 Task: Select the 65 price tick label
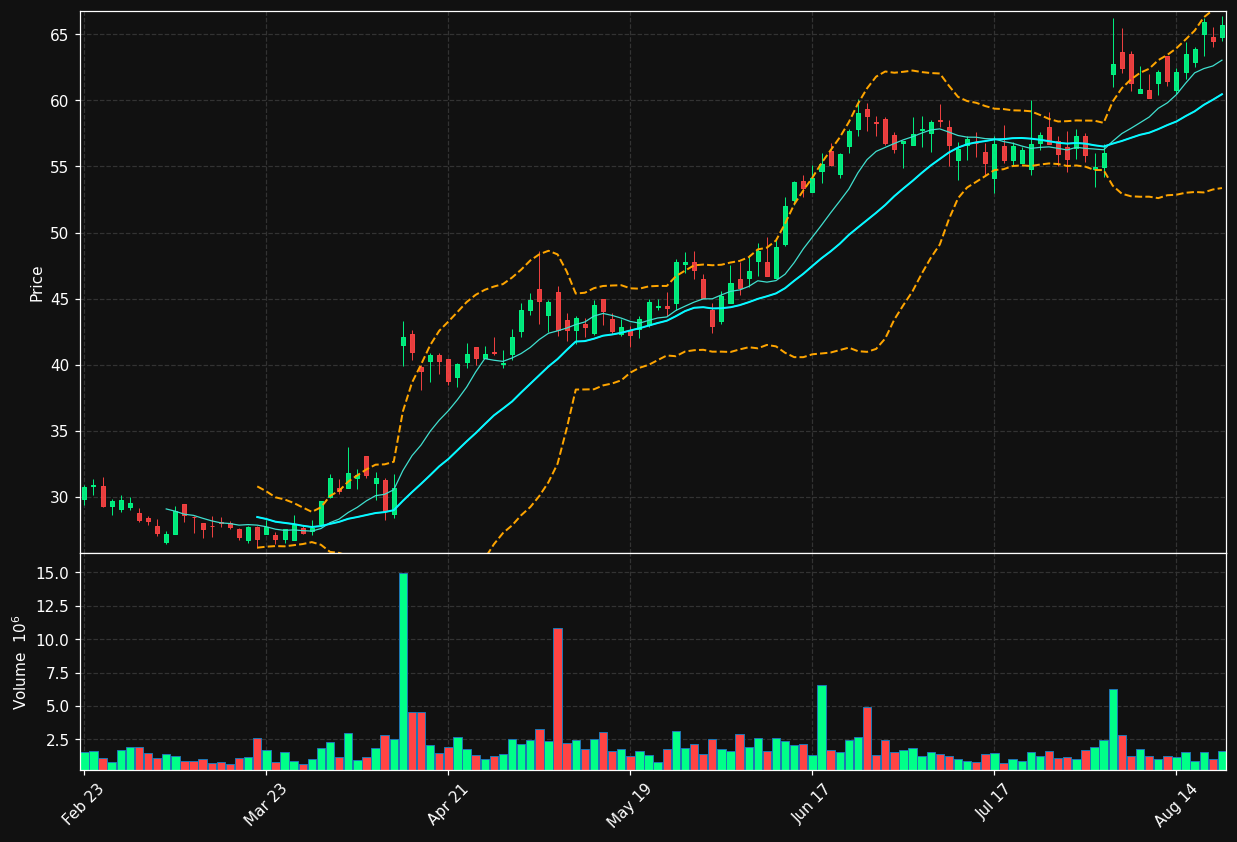click(x=58, y=35)
